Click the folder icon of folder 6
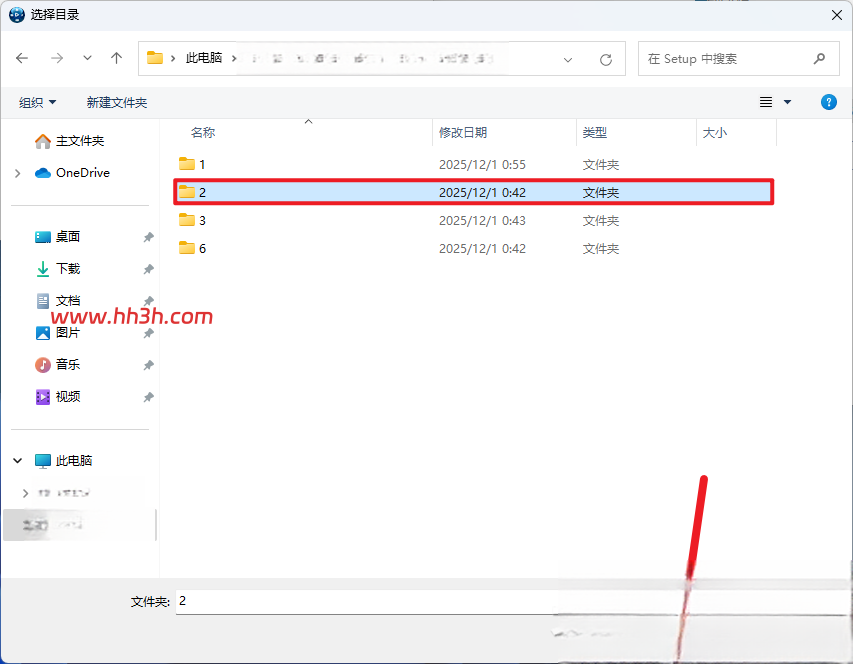 tap(187, 248)
